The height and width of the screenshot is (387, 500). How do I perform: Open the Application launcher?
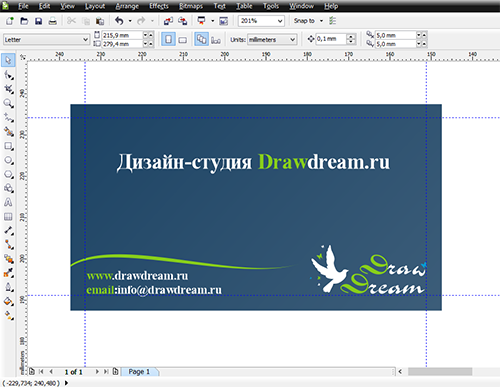point(201,21)
